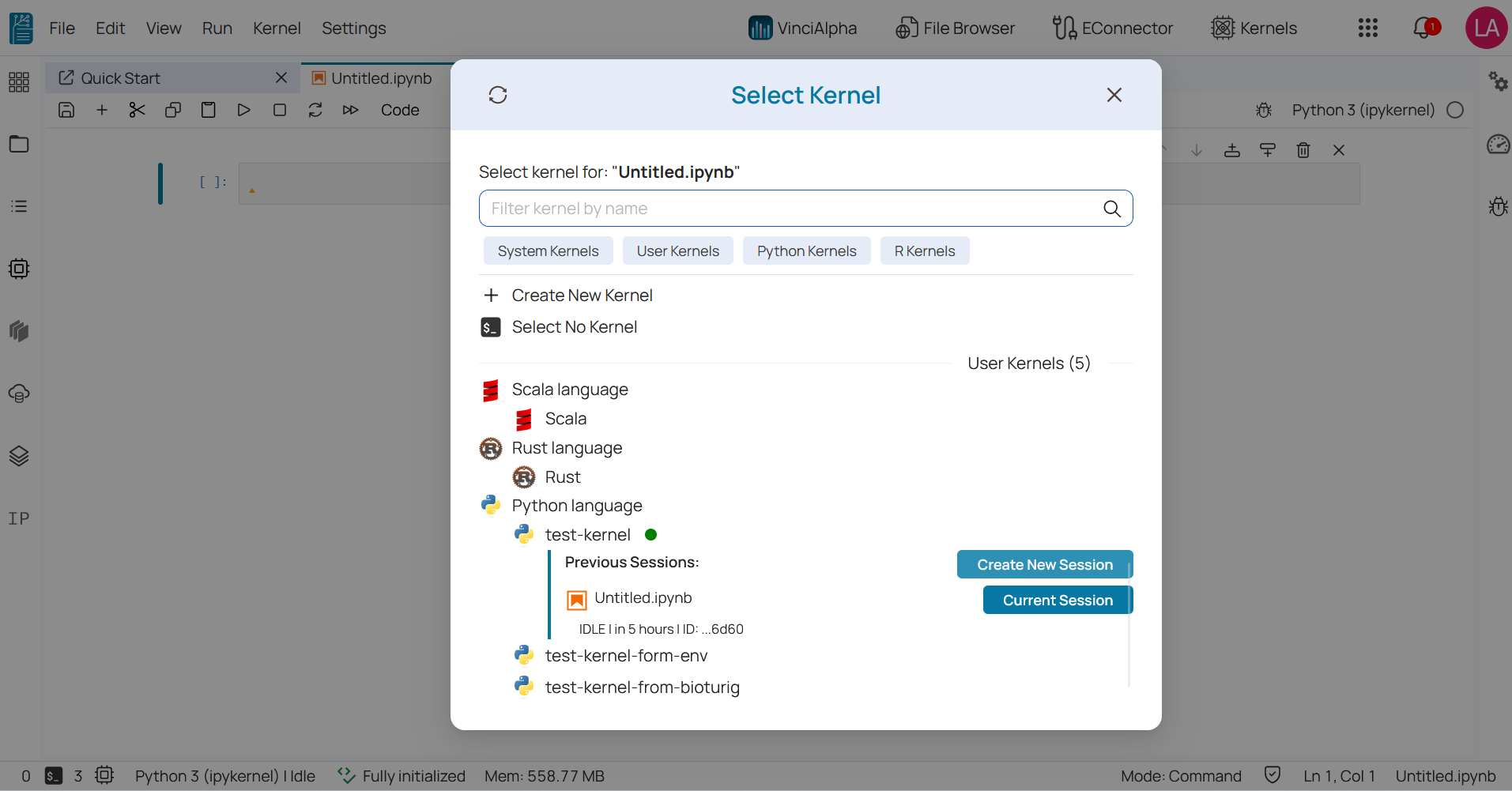
Task: Open the property inspector gears icon
Action: pyautogui.click(x=1498, y=81)
